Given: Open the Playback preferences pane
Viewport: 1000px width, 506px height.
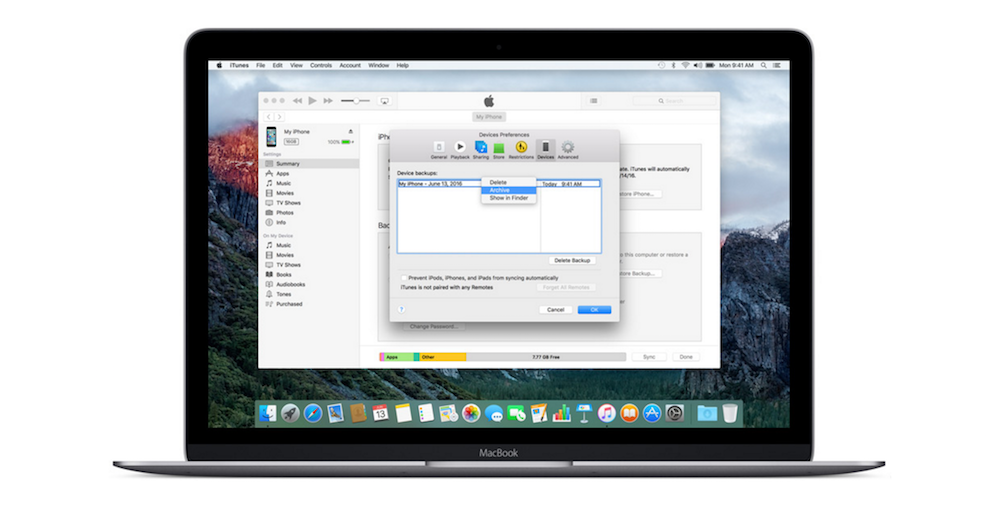Looking at the screenshot, I should click(460, 150).
